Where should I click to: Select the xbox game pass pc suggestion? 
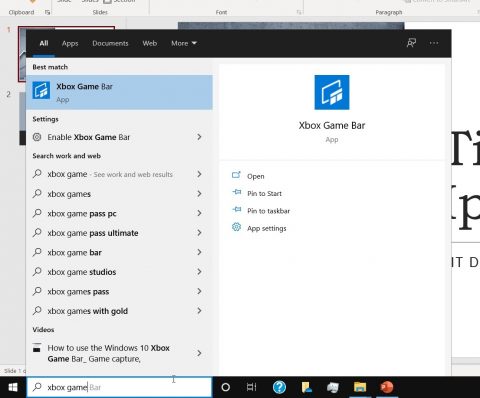(119, 213)
